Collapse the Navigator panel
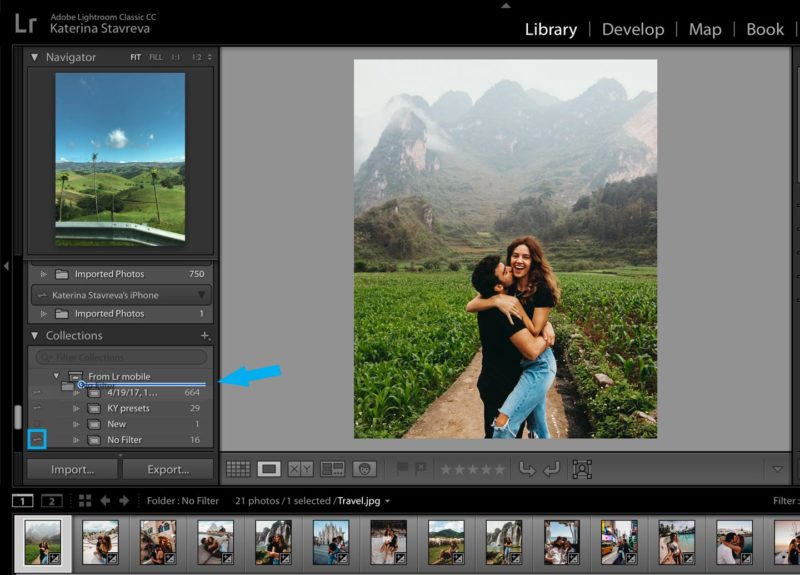 click(x=35, y=58)
